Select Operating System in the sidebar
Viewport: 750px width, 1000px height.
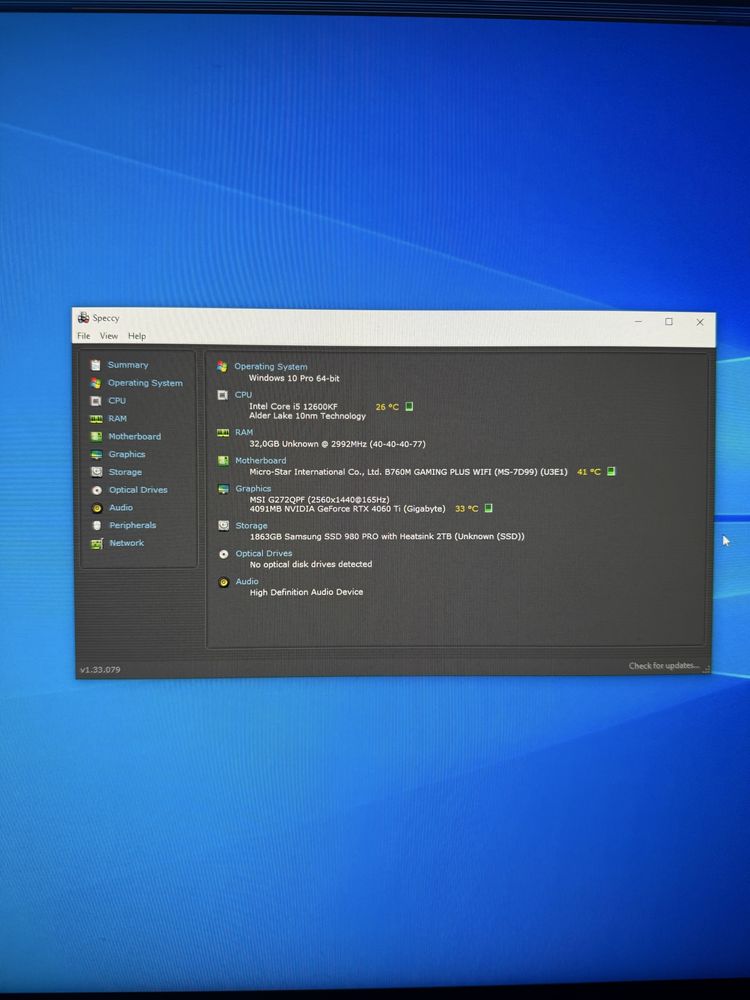pyautogui.click(x=145, y=383)
